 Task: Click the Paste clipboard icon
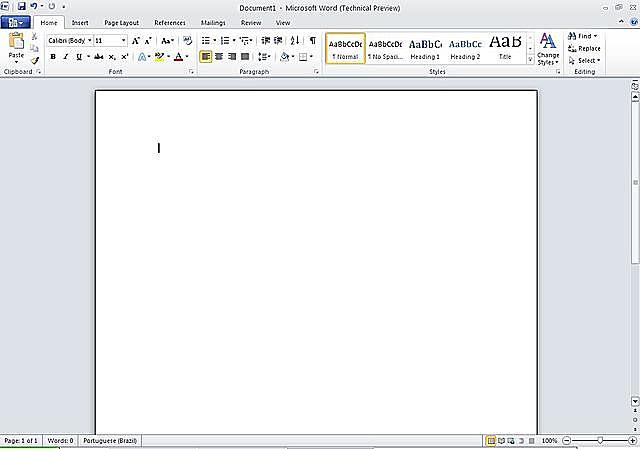pos(16,41)
